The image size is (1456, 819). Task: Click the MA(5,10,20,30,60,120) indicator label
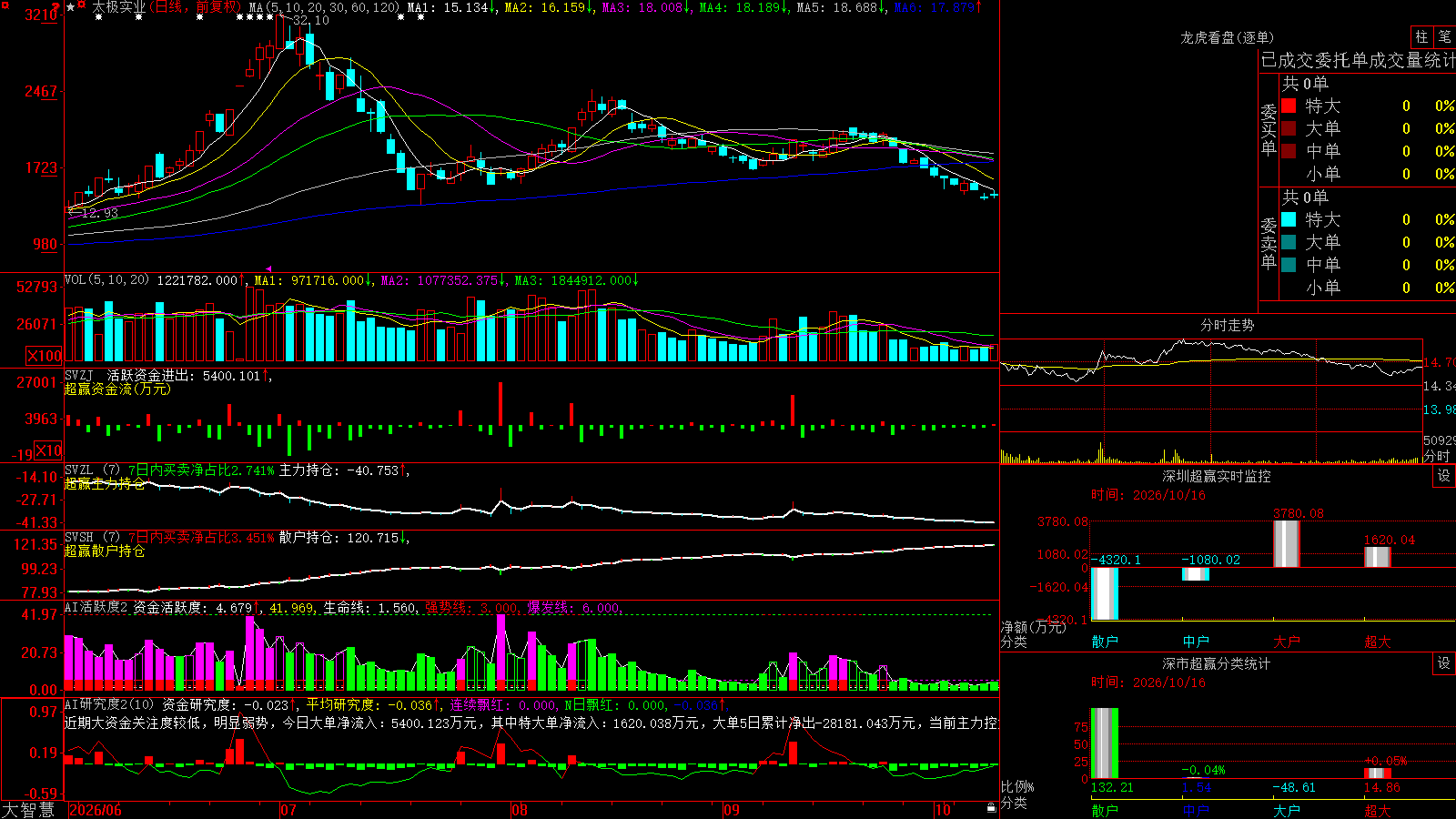pos(324,7)
